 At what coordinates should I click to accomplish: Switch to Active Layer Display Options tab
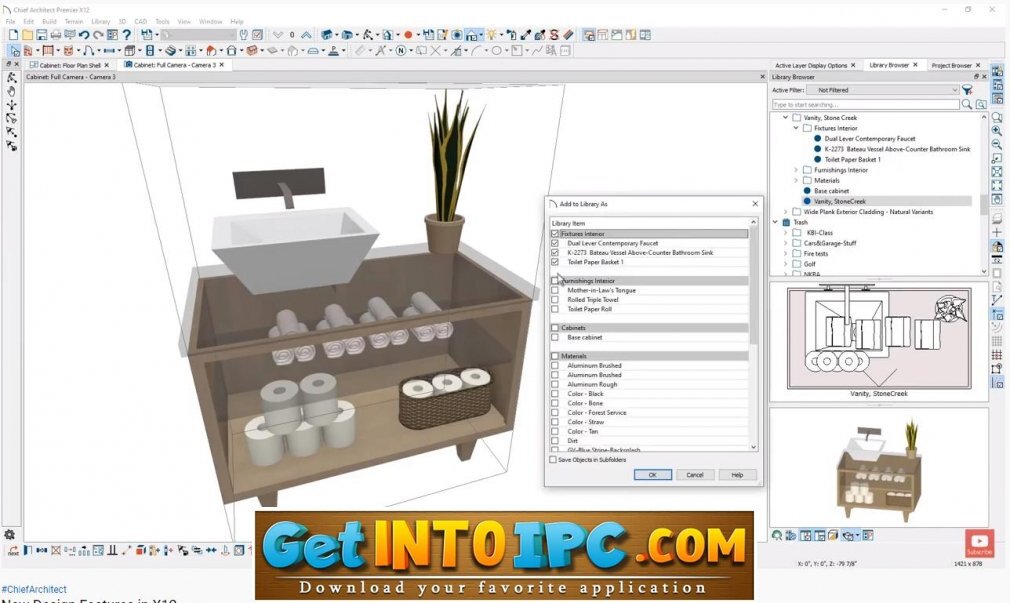[x=810, y=65]
